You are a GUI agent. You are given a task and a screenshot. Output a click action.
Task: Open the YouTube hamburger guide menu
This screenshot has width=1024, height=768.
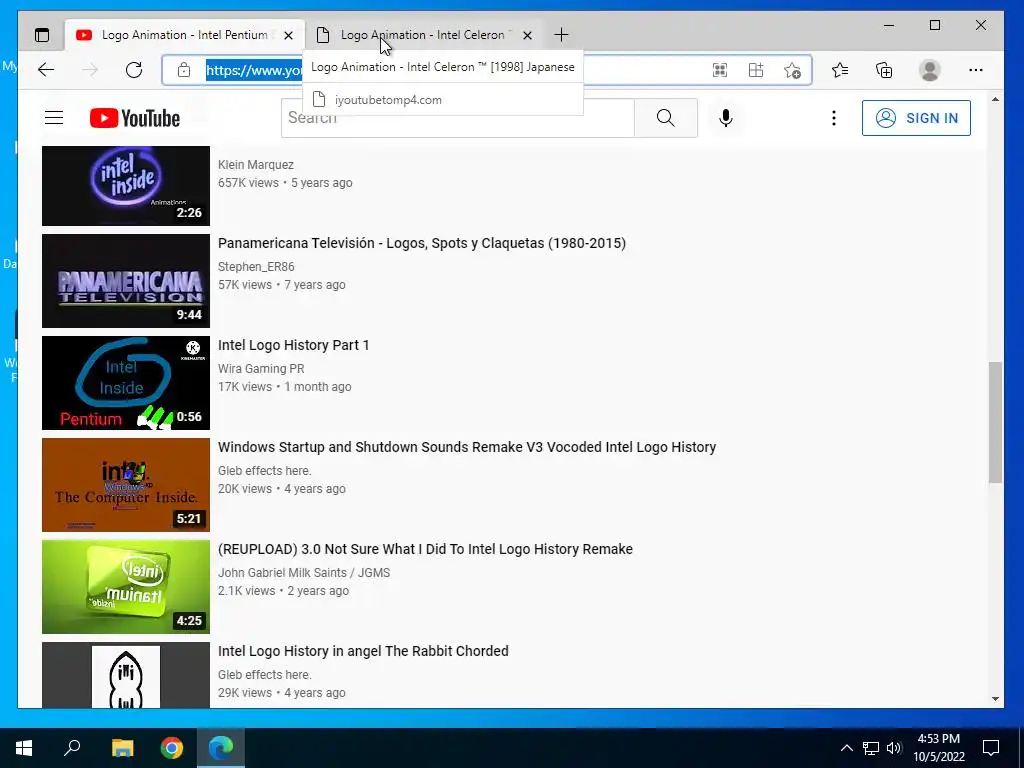tap(54, 118)
